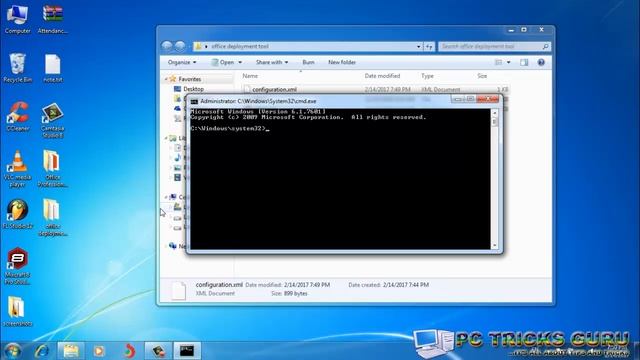Select the Favorites node in navigation pane
640x360 pixels.
pyautogui.click(x=190, y=79)
